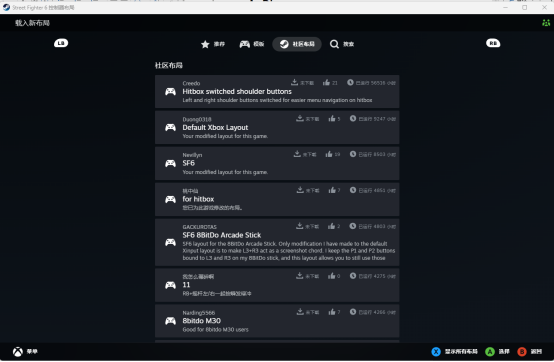The height and width of the screenshot is (362, 554).
Task: Click the download icon on the layout named 11
Action: [x=300, y=276]
